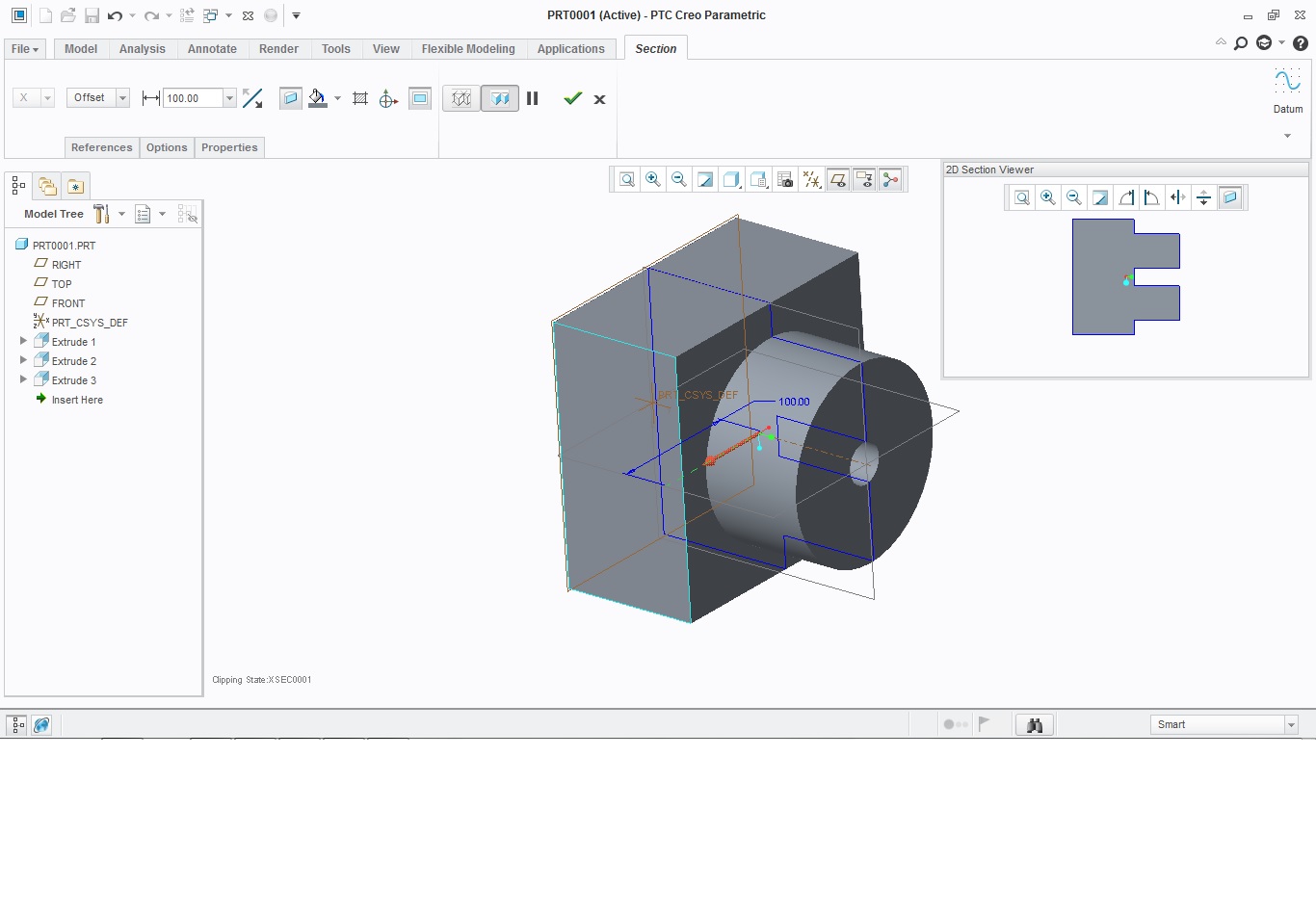The width and height of the screenshot is (1316, 913).
Task: Enable free positioning dragger icon
Action: pos(388,98)
